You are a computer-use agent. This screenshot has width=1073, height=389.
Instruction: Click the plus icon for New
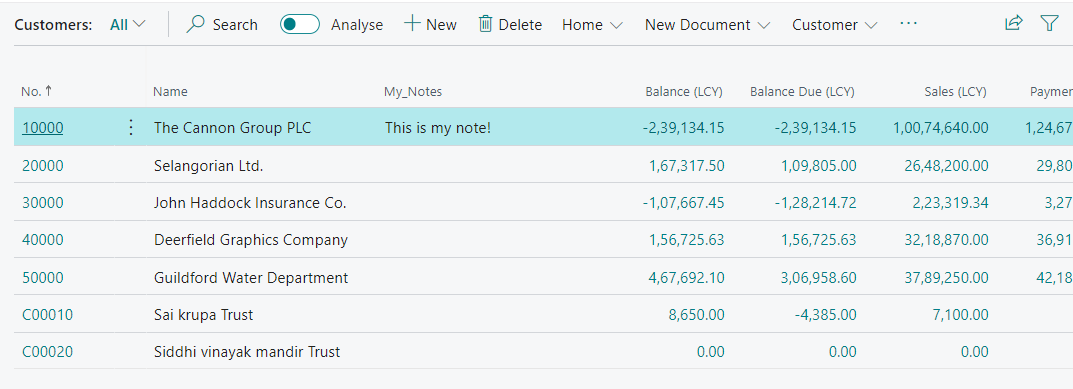pos(411,24)
